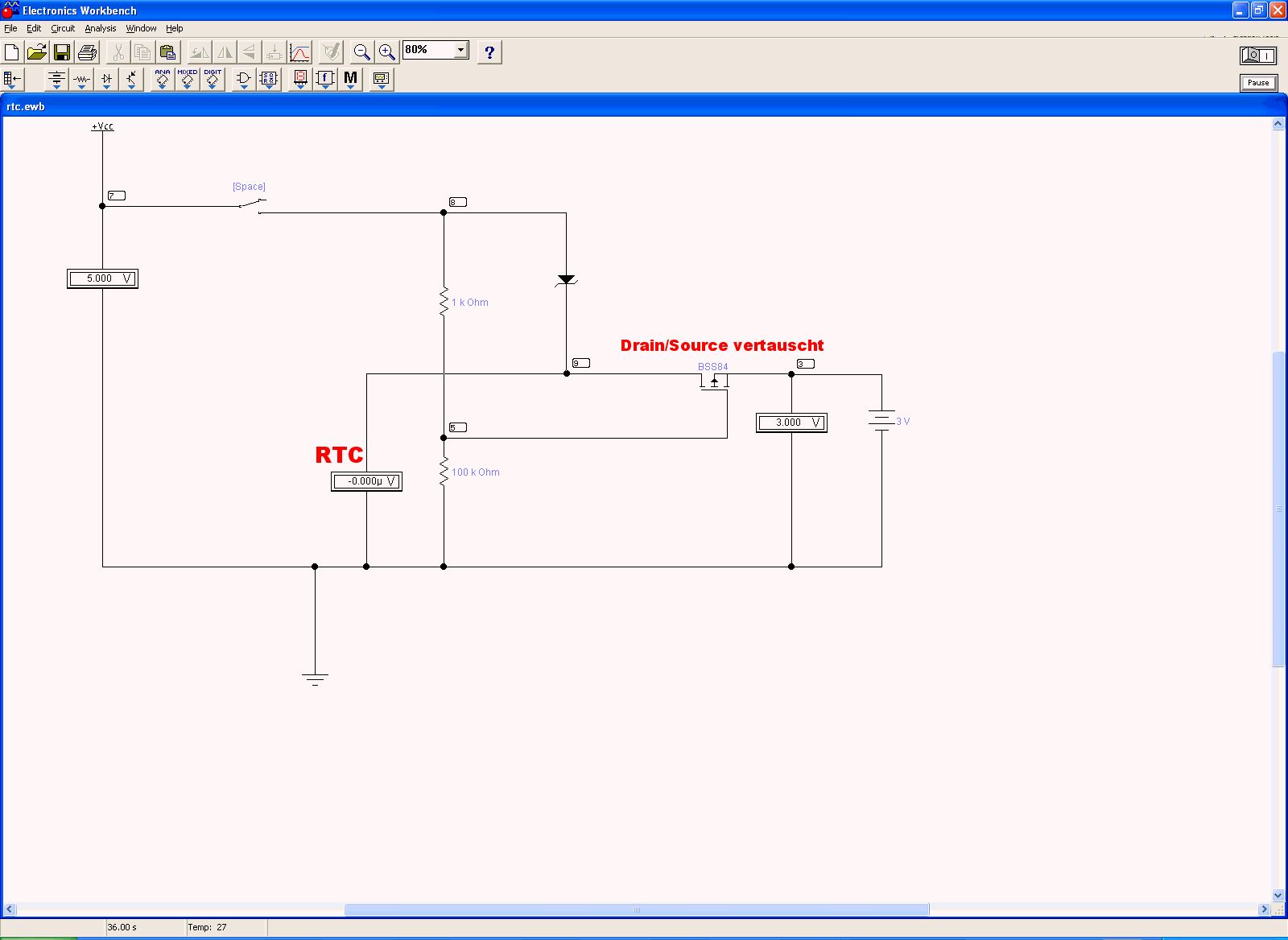This screenshot has height=940, width=1288.
Task: Open the Circuit menu
Action: pos(63,28)
